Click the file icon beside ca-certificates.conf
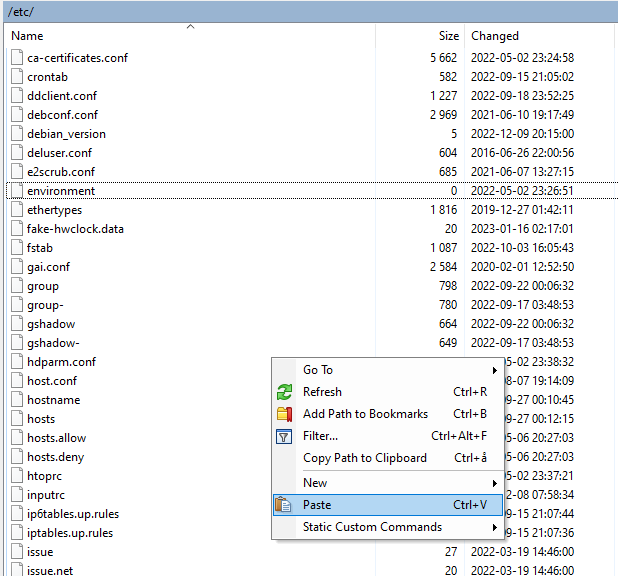Screen dimensions: 618x576 (x=16, y=58)
